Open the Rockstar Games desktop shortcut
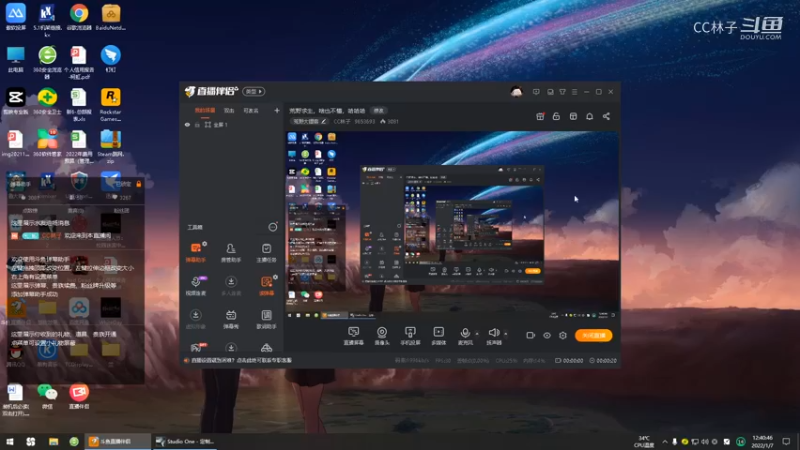Viewport: 800px width, 450px height. click(x=110, y=105)
